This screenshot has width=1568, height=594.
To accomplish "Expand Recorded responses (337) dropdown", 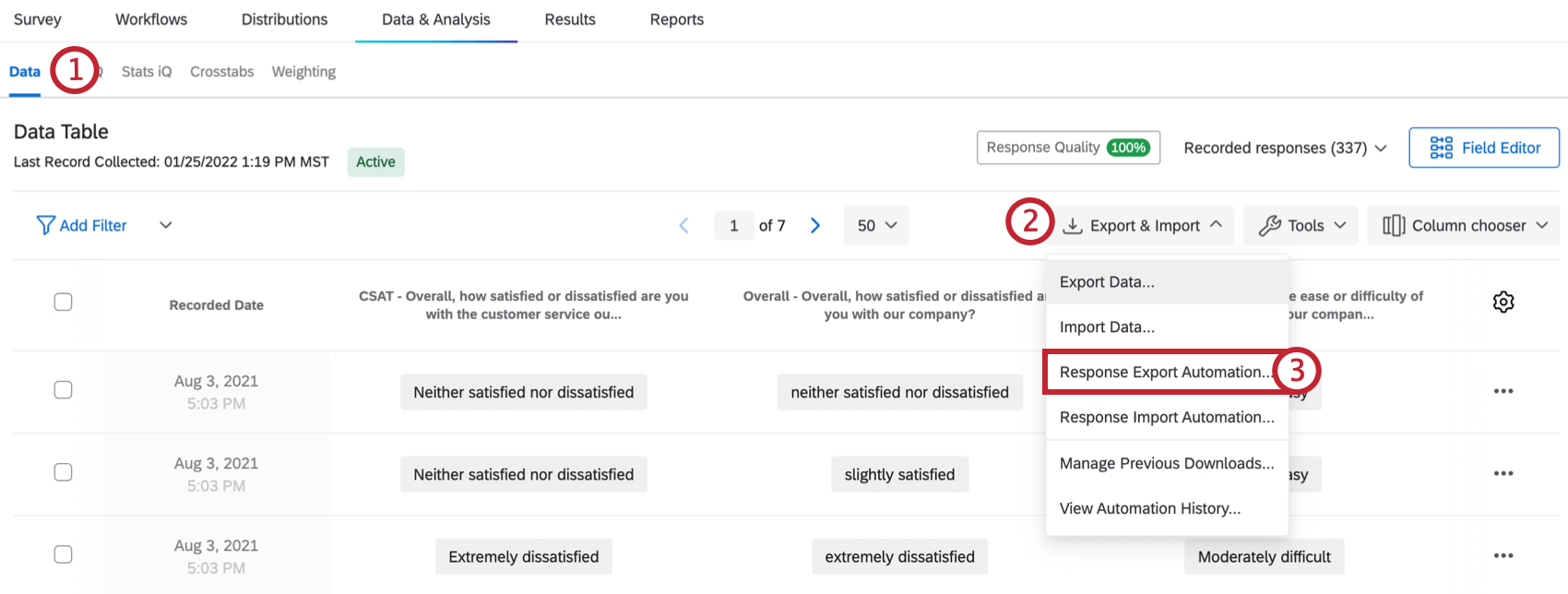I will [x=1285, y=148].
